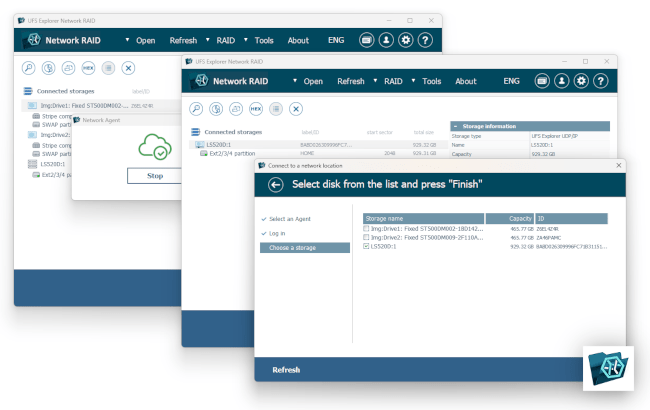
Task: Switch language via ENG in the front window
Action: pos(511,81)
